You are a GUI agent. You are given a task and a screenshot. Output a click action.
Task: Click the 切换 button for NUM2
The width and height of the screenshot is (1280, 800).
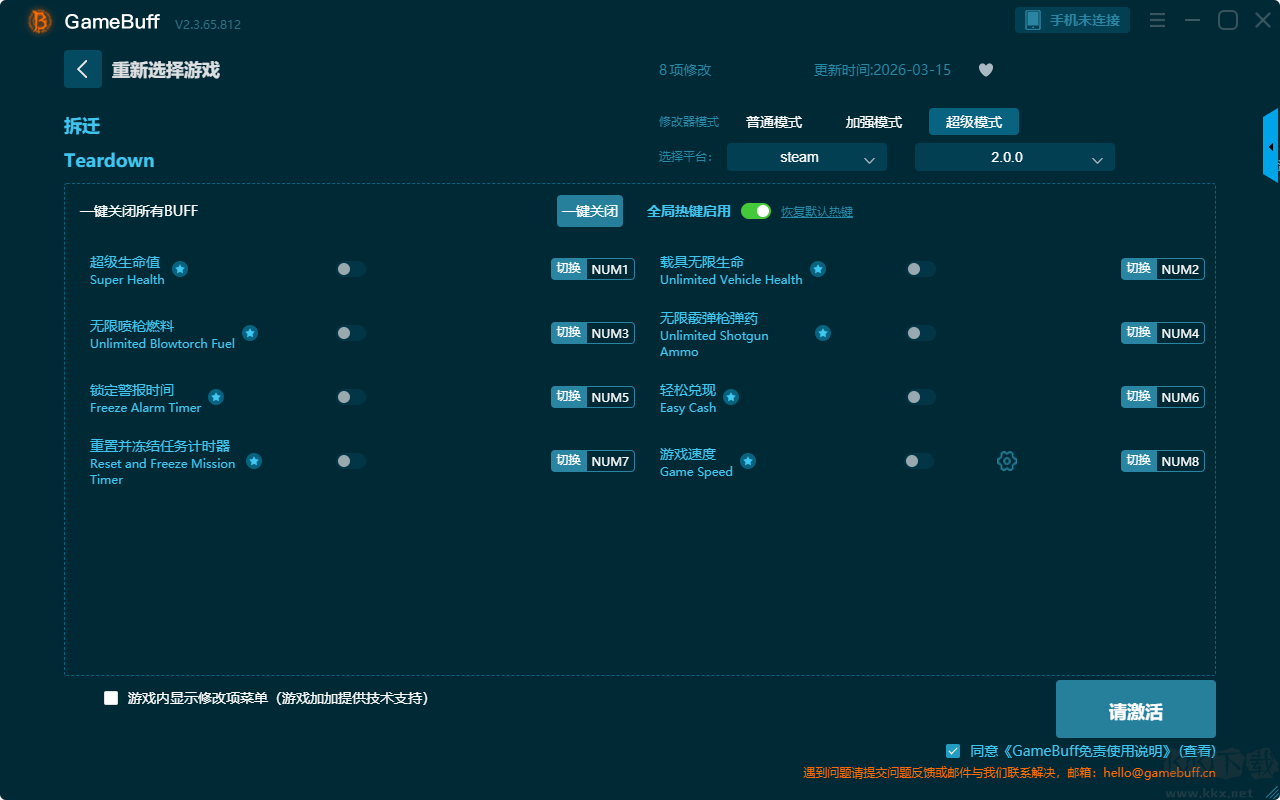[x=1138, y=269]
